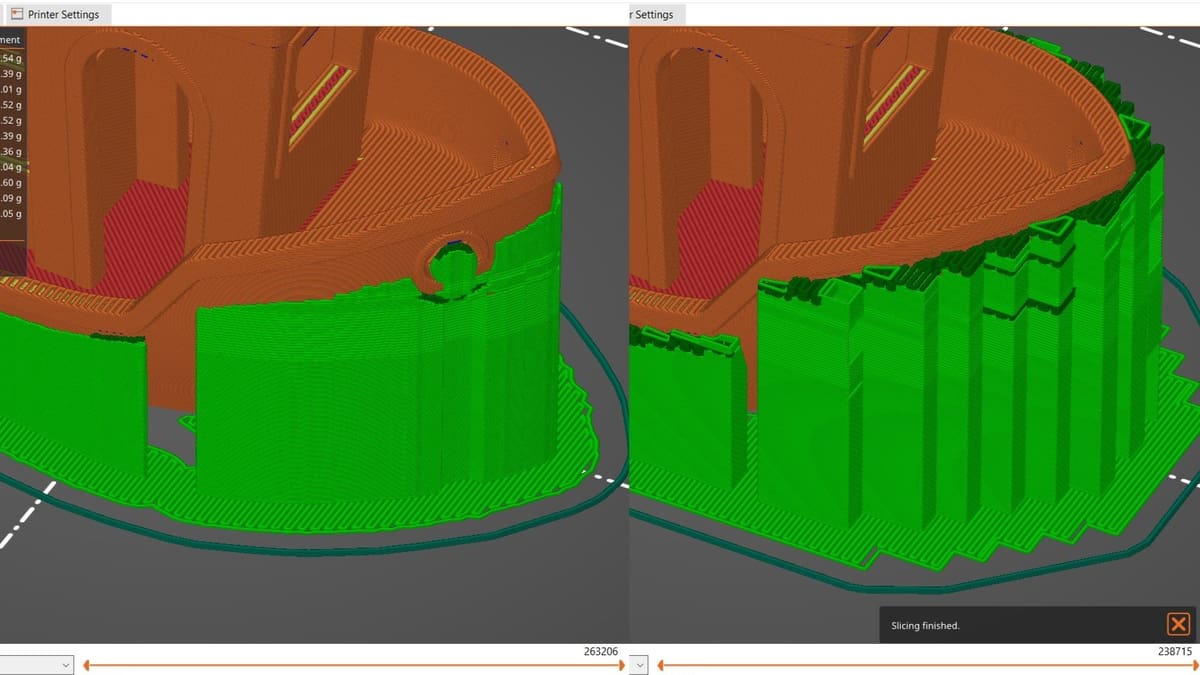The width and height of the screenshot is (1200, 675).
Task: Select the .04 g legend row
Action: [x=12, y=167]
